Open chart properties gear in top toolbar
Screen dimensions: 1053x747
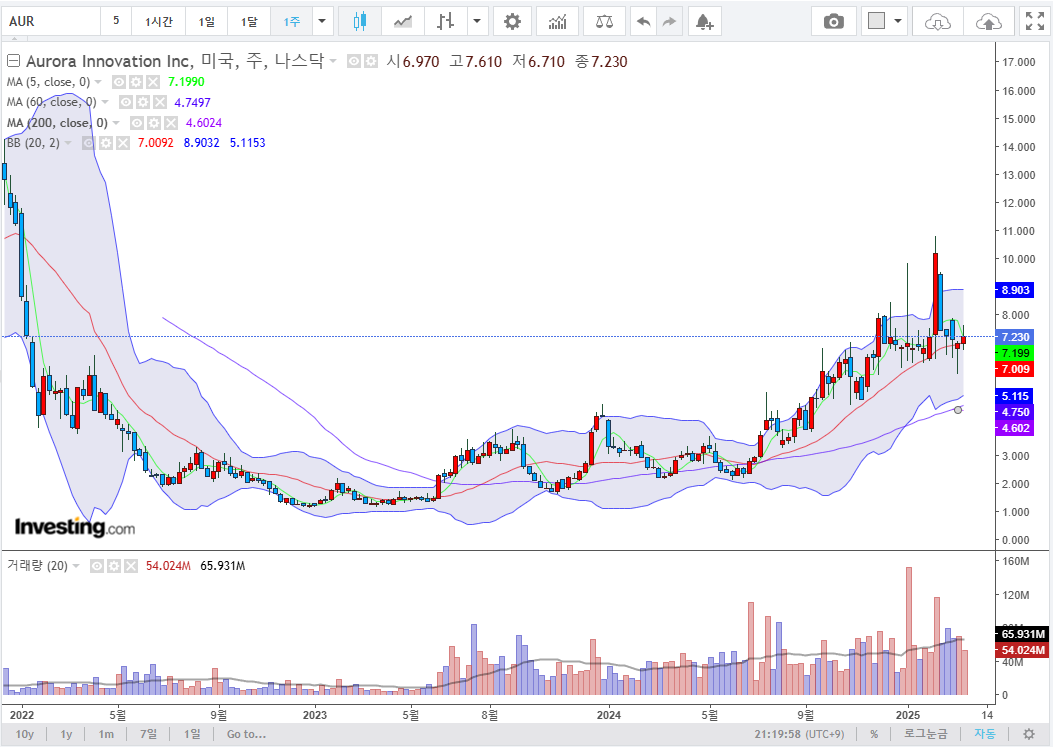coord(512,21)
